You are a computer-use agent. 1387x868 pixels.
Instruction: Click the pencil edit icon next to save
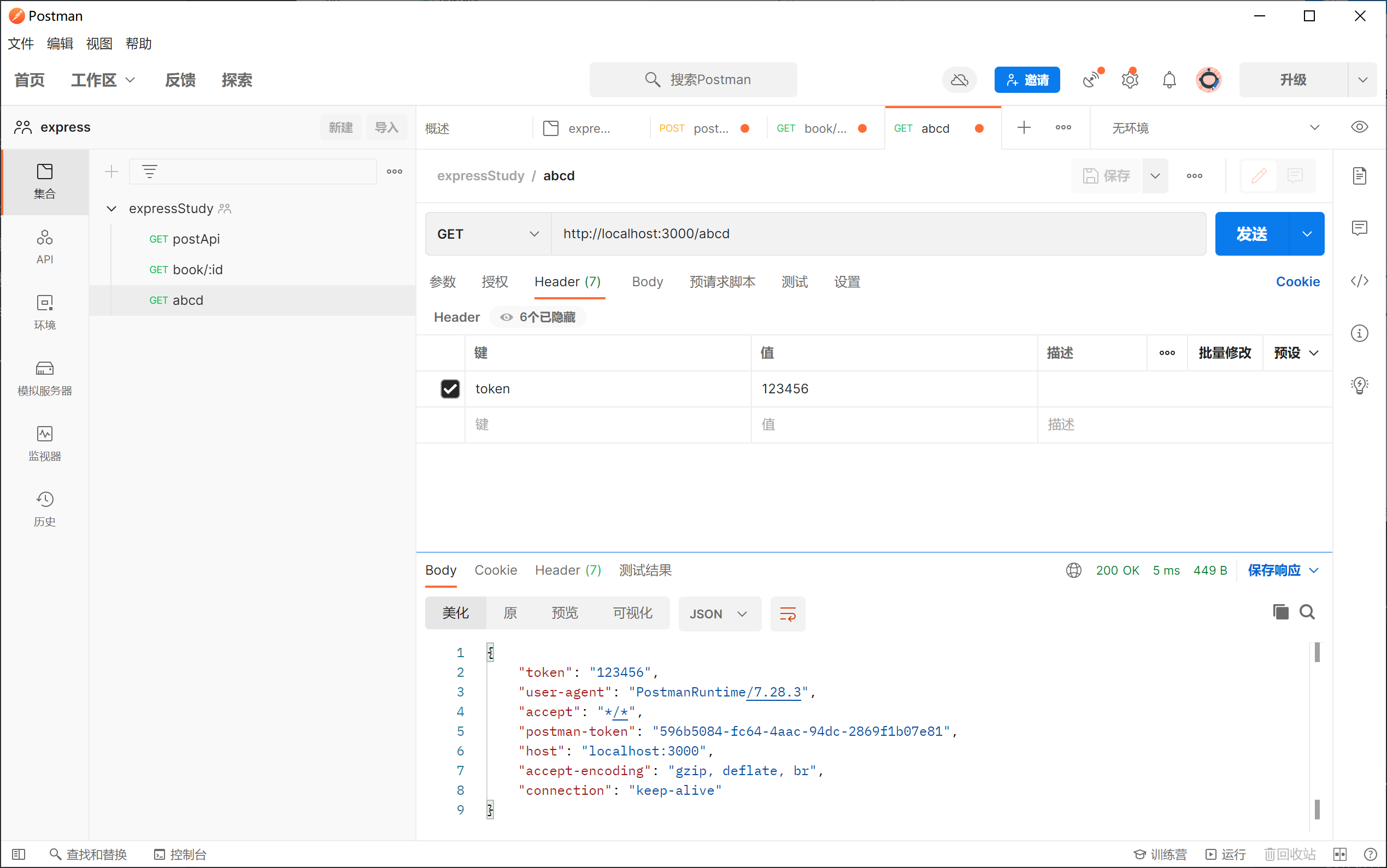(x=1259, y=176)
